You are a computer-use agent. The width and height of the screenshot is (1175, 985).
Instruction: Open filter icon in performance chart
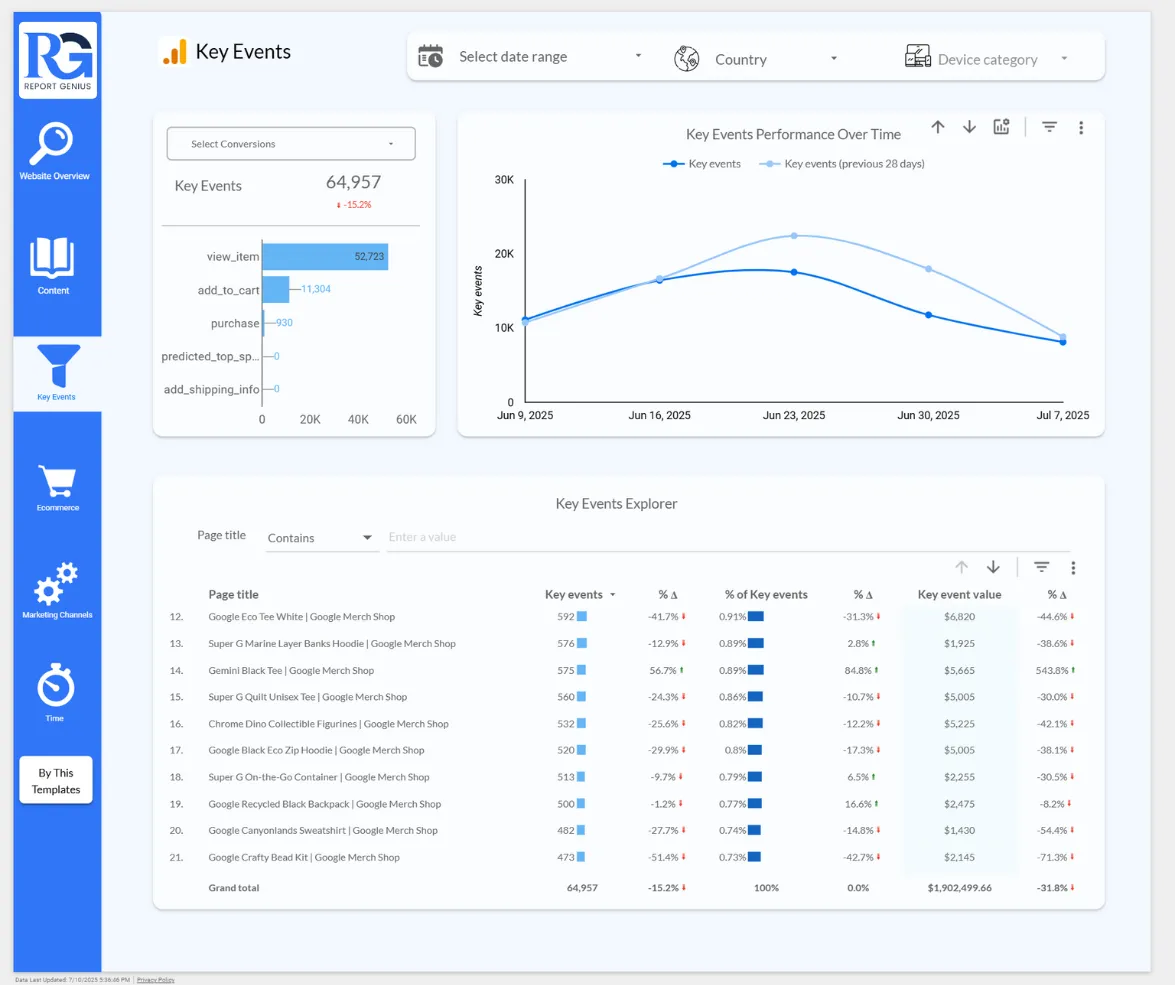(1049, 127)
